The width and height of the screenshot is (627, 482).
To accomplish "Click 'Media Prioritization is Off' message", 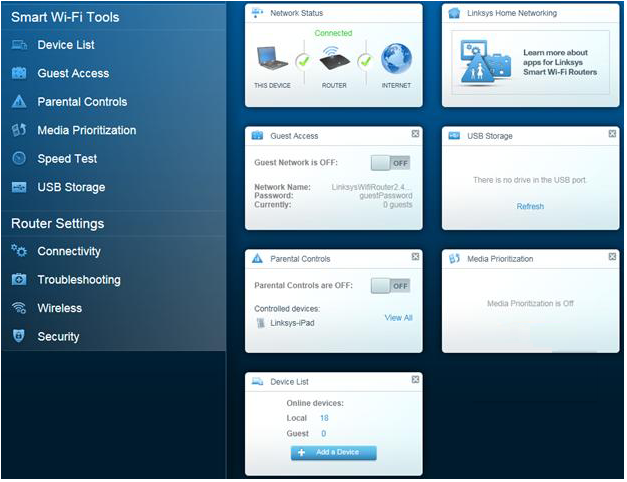I will coord(530,304).
